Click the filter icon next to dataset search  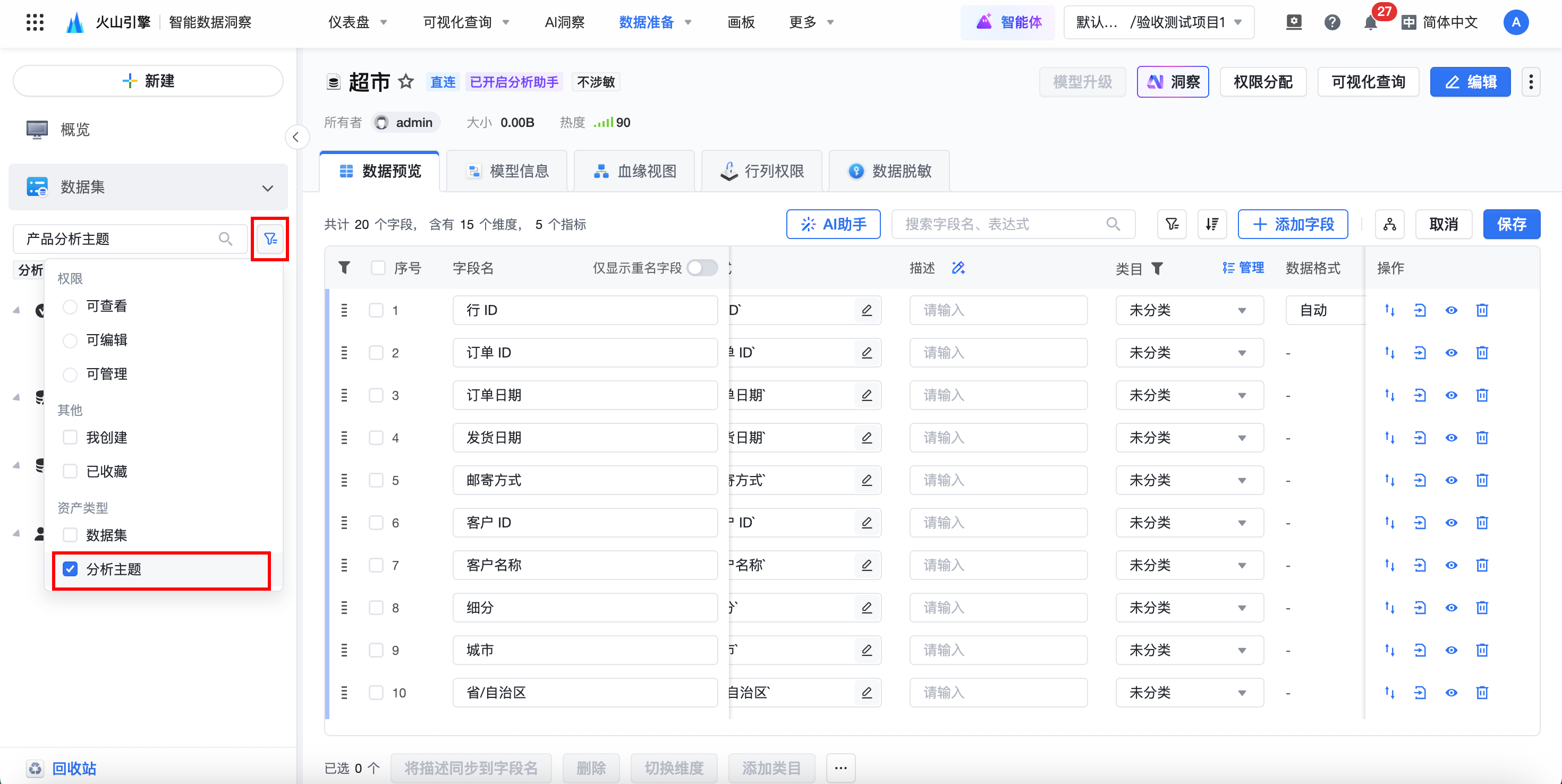tap(270, 239)
